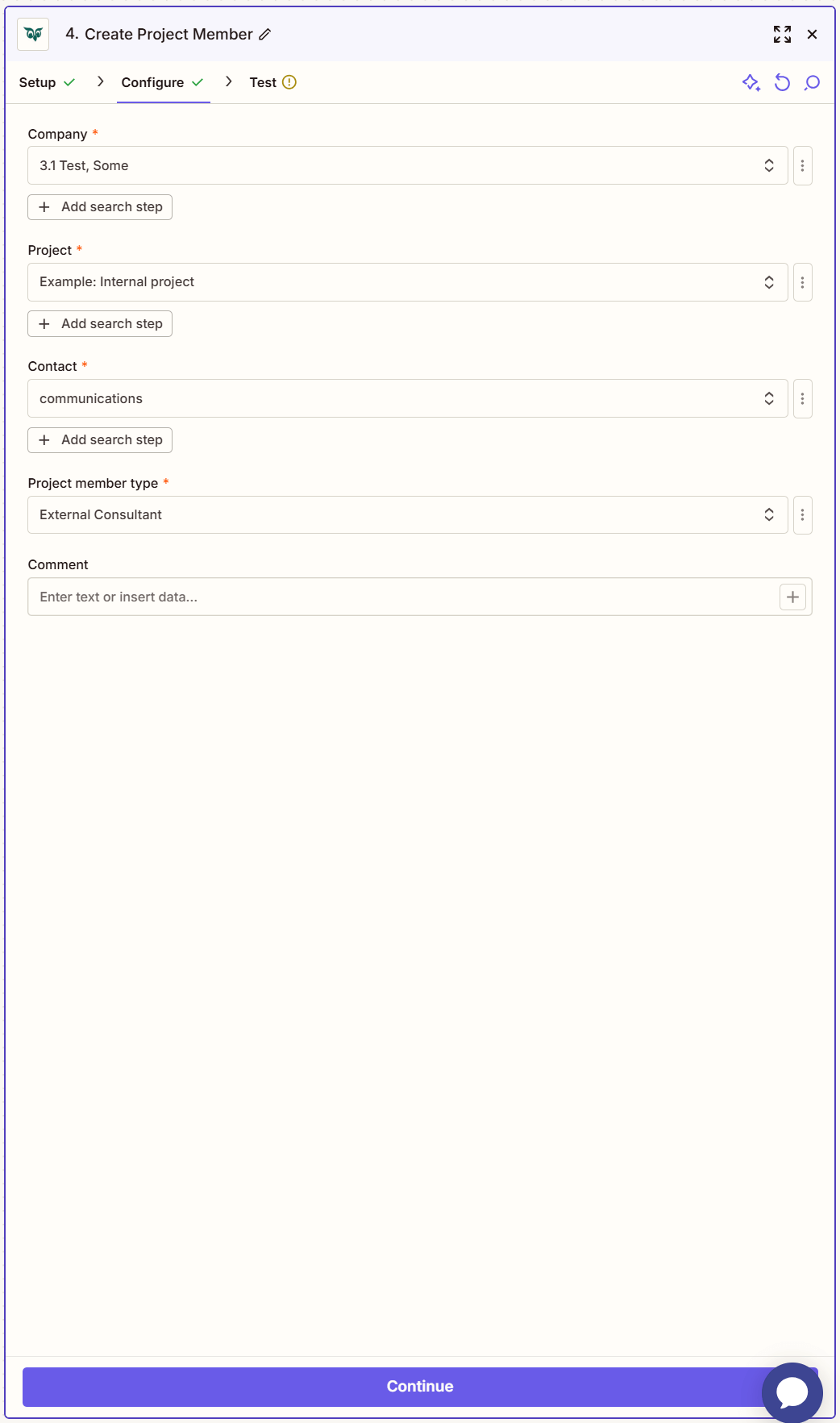Screen dimensions: 840x1423
Task: Expand the step editor to fullscreen
Action: (781, 34)
